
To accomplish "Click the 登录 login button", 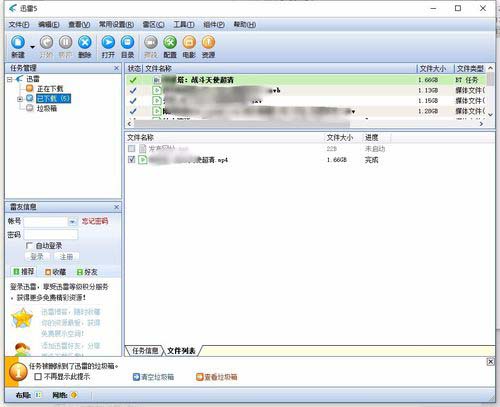I will [37, 257].
